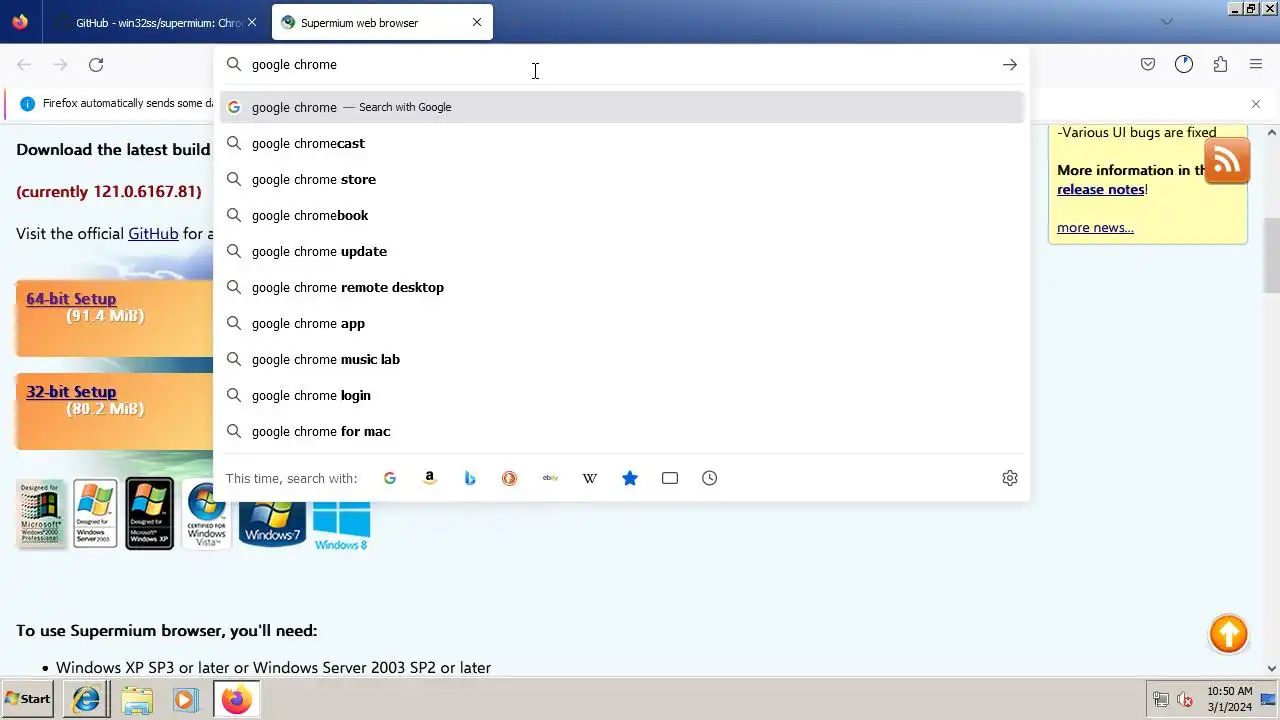Search open tabs using the tab icon

tap(670, 478)
